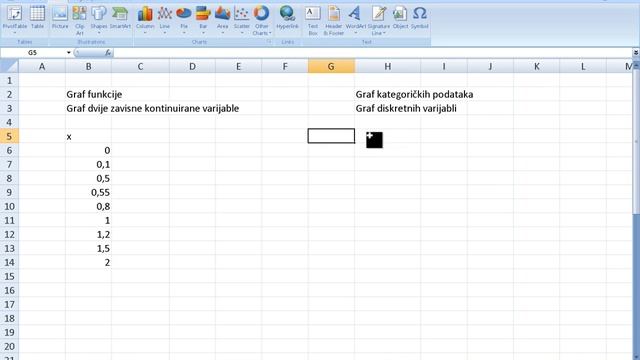
Task: Select row 14 header
Action: (x=9, y=262)
